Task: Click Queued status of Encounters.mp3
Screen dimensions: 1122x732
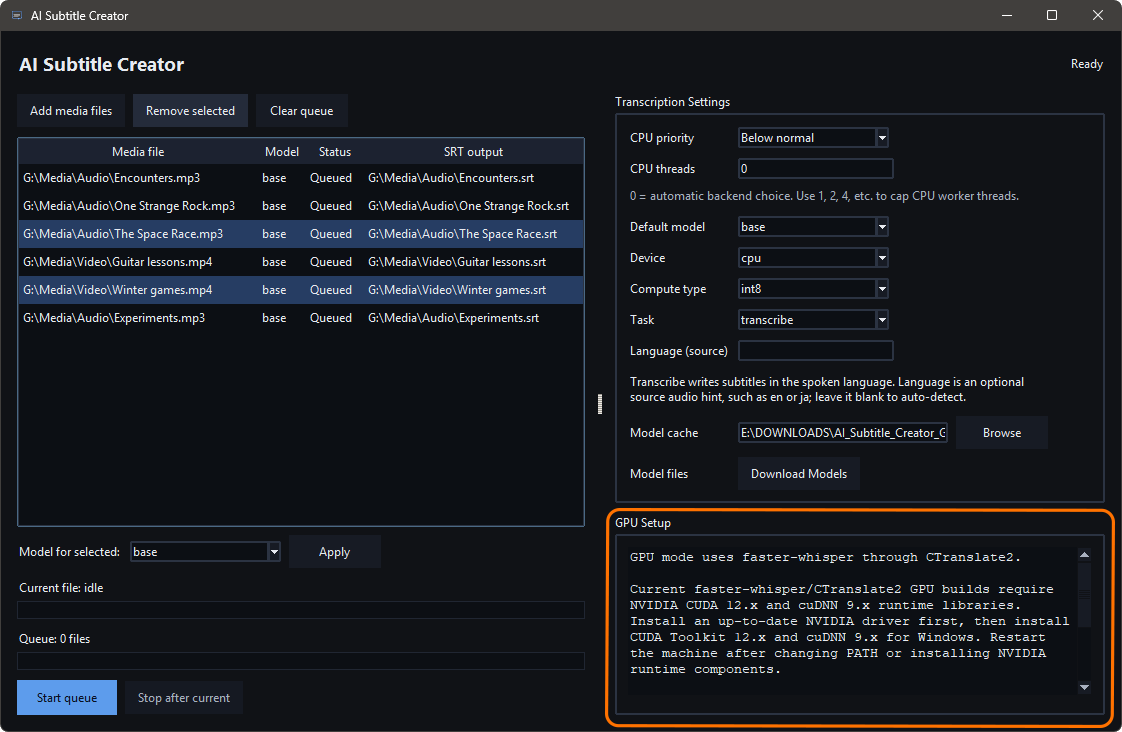Action: coord(331,178)
